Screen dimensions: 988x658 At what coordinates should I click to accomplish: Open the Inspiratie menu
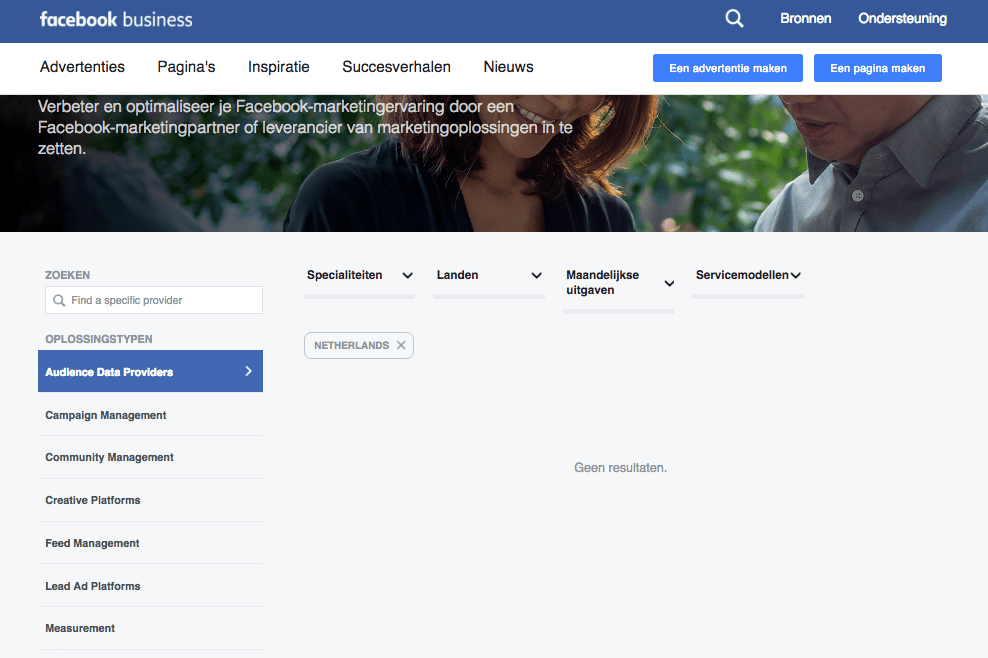[x=279, y=67]
